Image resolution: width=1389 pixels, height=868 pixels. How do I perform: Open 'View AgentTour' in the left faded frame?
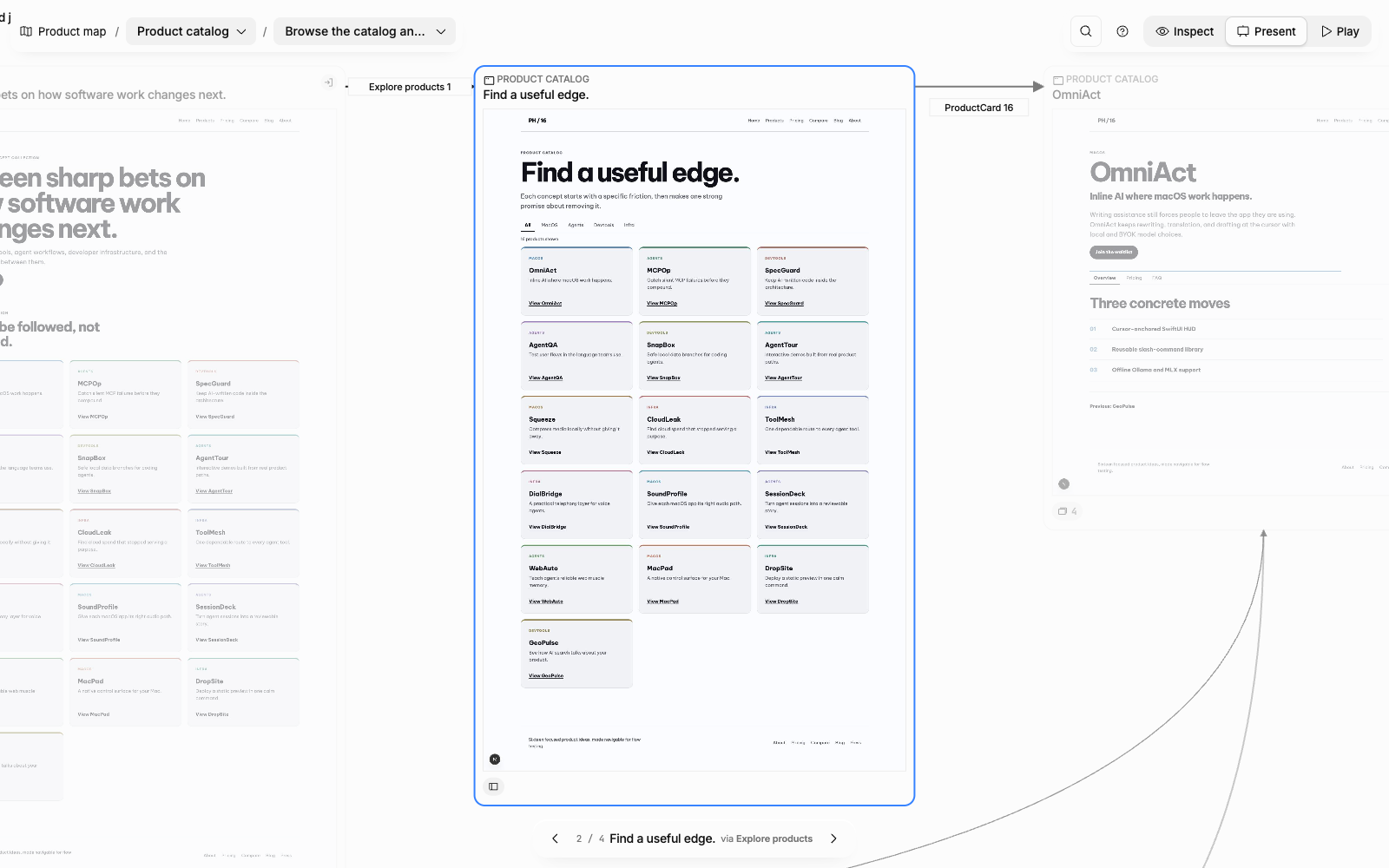214,491
